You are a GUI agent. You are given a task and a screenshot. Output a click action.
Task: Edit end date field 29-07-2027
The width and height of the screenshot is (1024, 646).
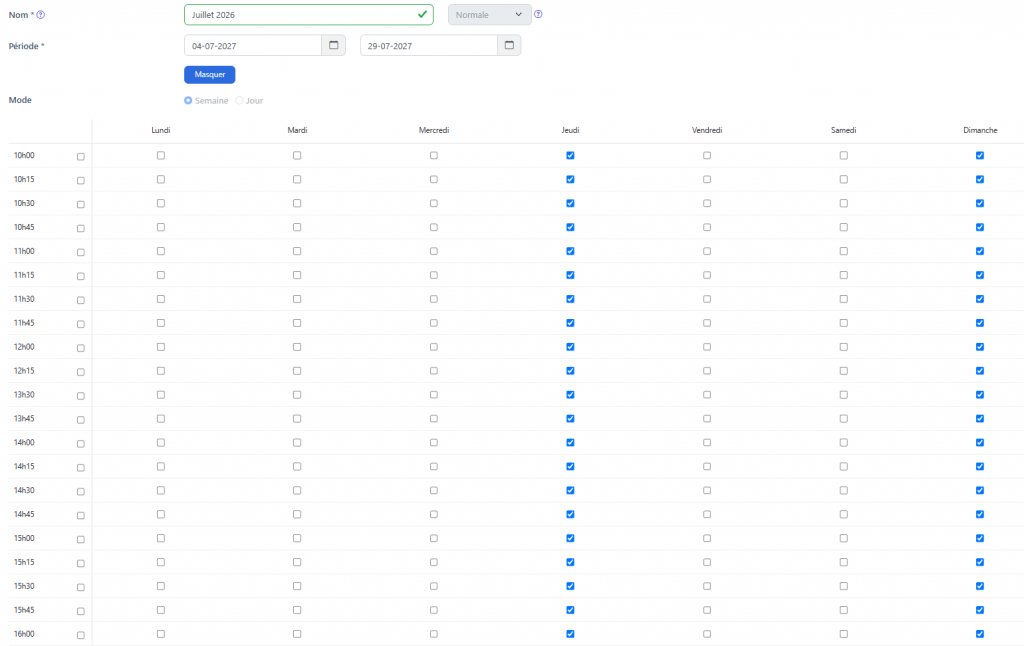pos(429,45)
